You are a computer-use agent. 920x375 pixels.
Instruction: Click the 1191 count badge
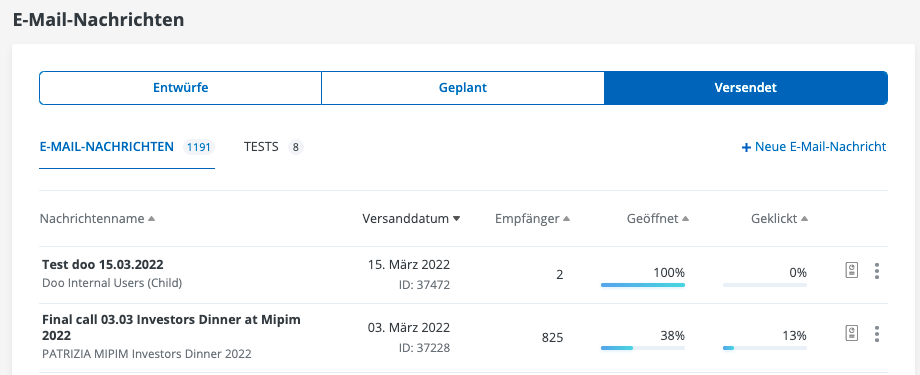[198, 147]
